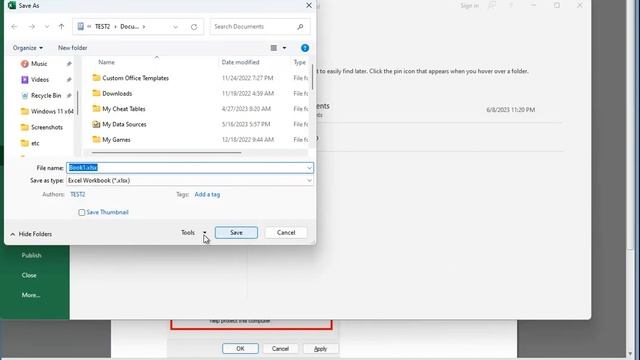Edit the TEST2 author name
This screenshot has height=360, width=640.
click(78, 194)
